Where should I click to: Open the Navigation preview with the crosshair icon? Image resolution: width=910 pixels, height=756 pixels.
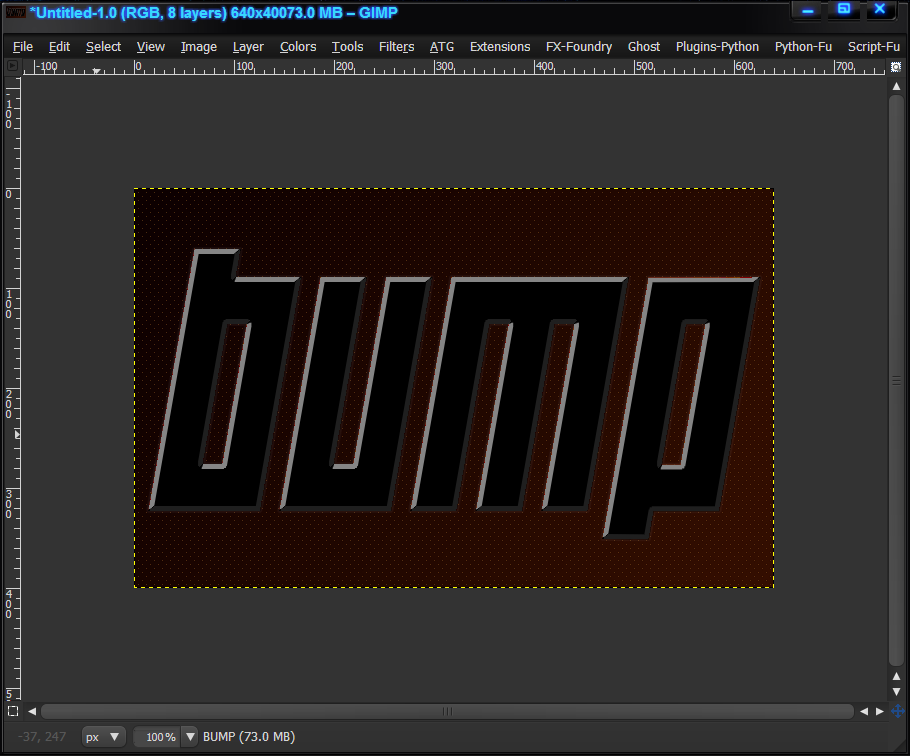coord(898,711)
